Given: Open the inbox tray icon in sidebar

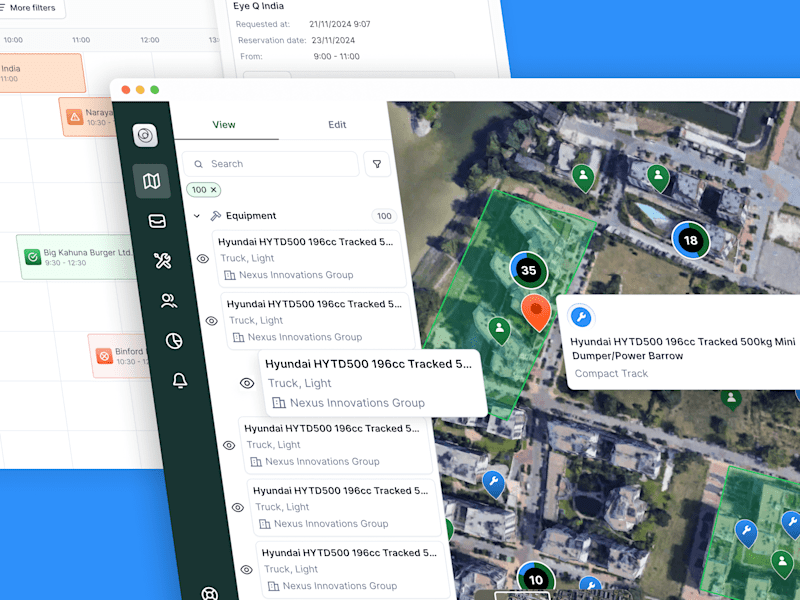Looking at the screenshot, I should click(157, 221).
